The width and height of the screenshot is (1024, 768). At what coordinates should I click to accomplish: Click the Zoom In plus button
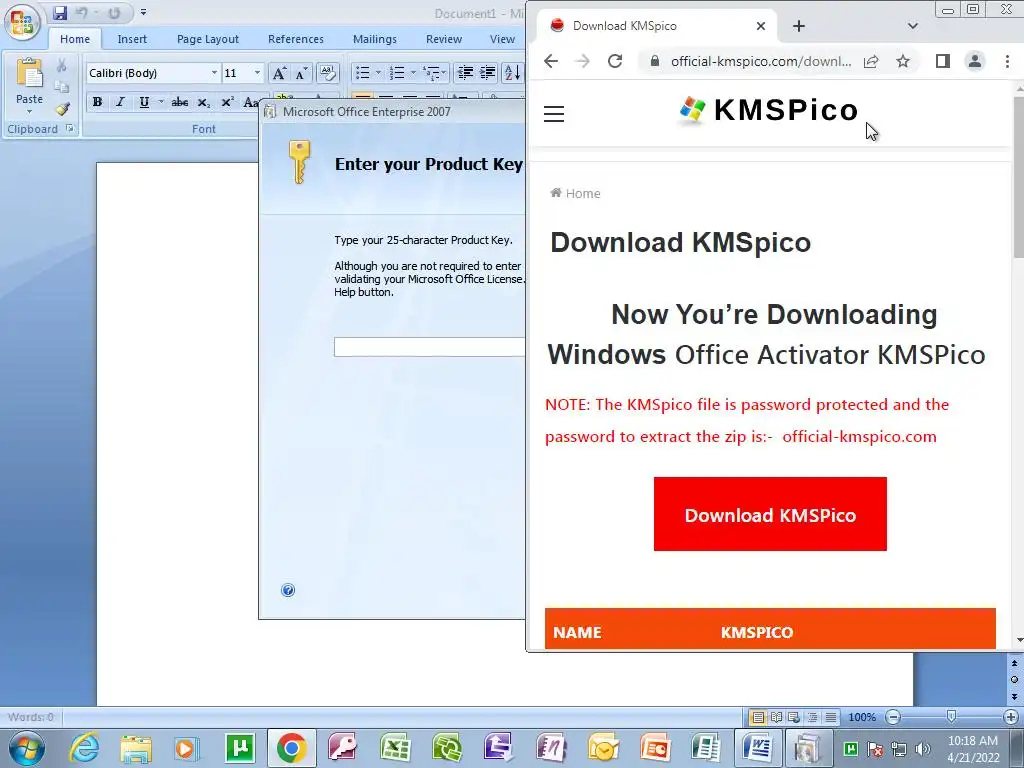coord(1011,717)
